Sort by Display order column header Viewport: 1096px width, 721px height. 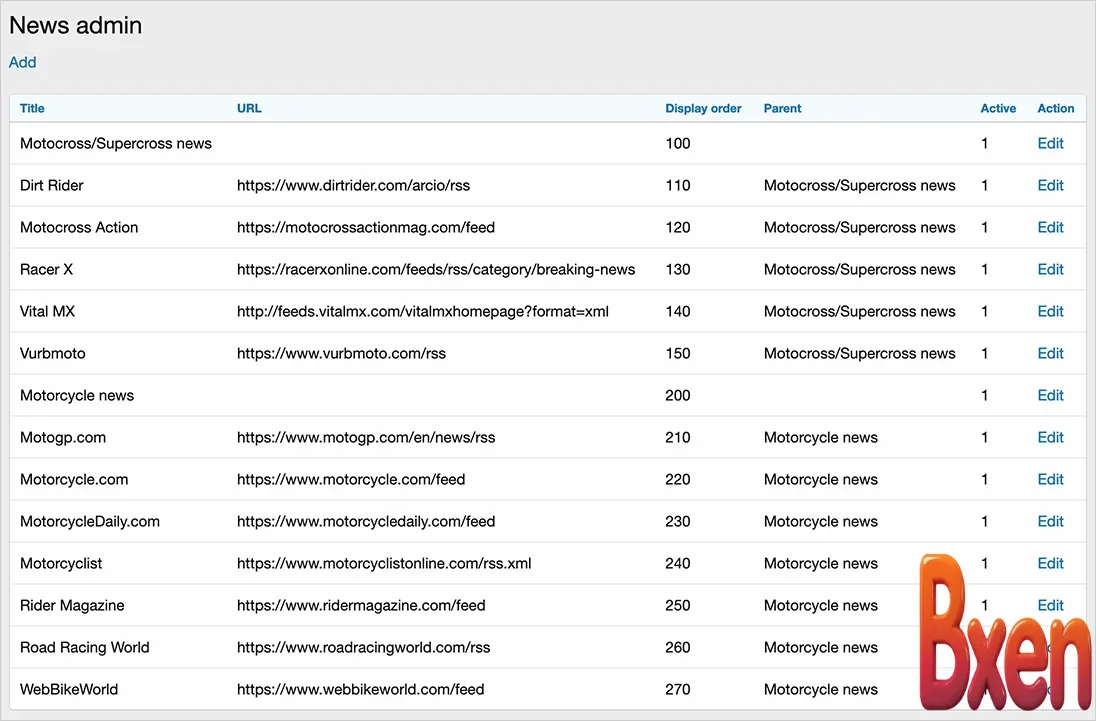point(703,108)
